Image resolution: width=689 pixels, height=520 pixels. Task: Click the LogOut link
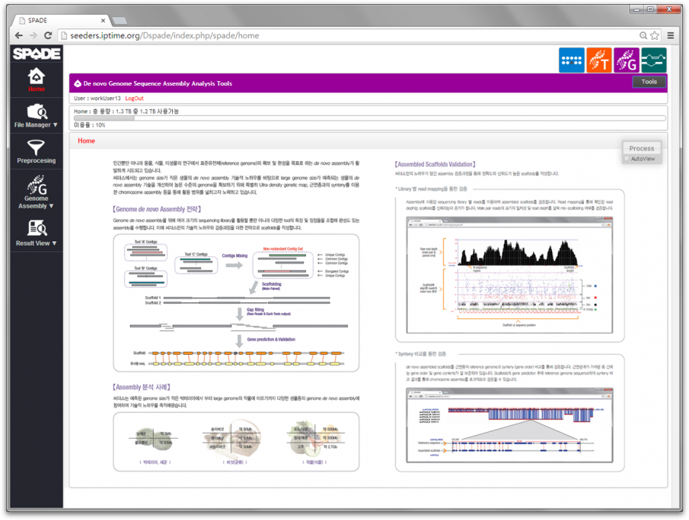pyautogui.click(x=134, y=98)
